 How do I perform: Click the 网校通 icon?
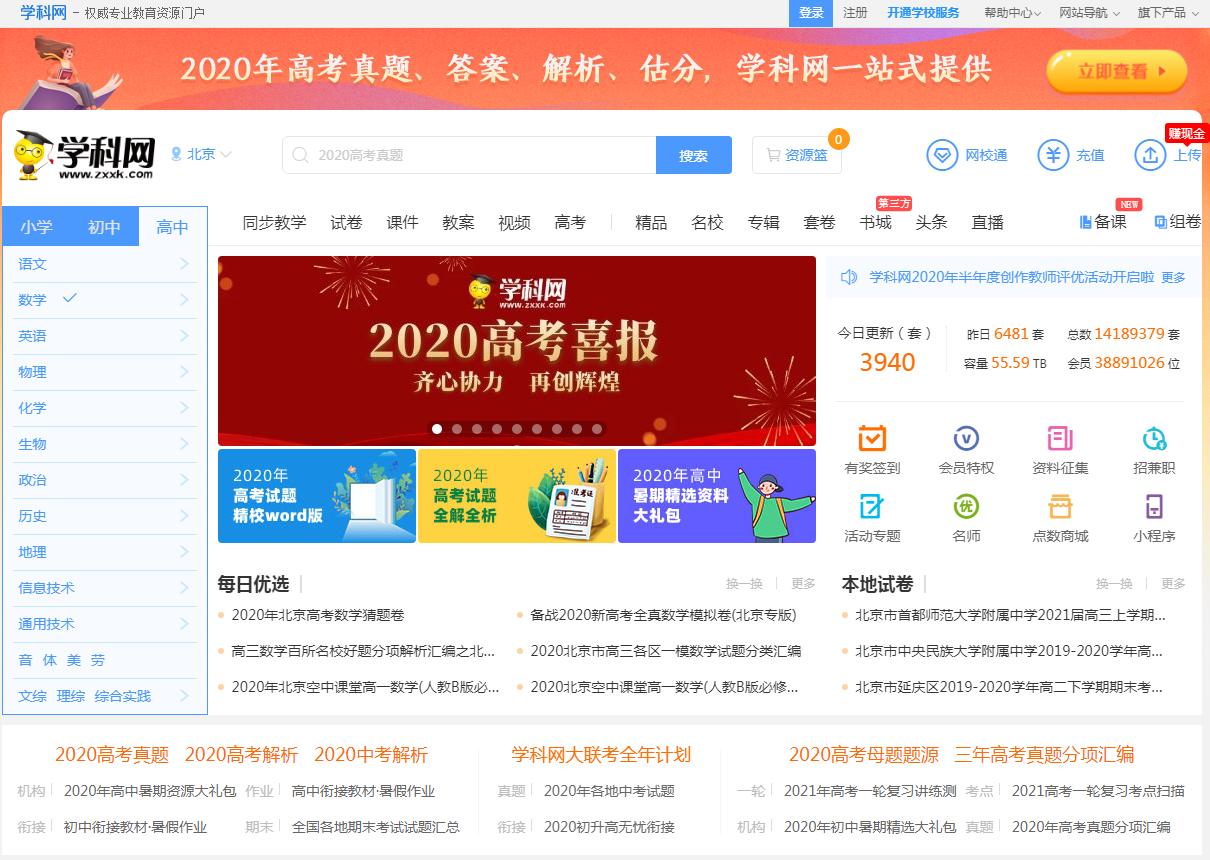click(x=966, y=155)
